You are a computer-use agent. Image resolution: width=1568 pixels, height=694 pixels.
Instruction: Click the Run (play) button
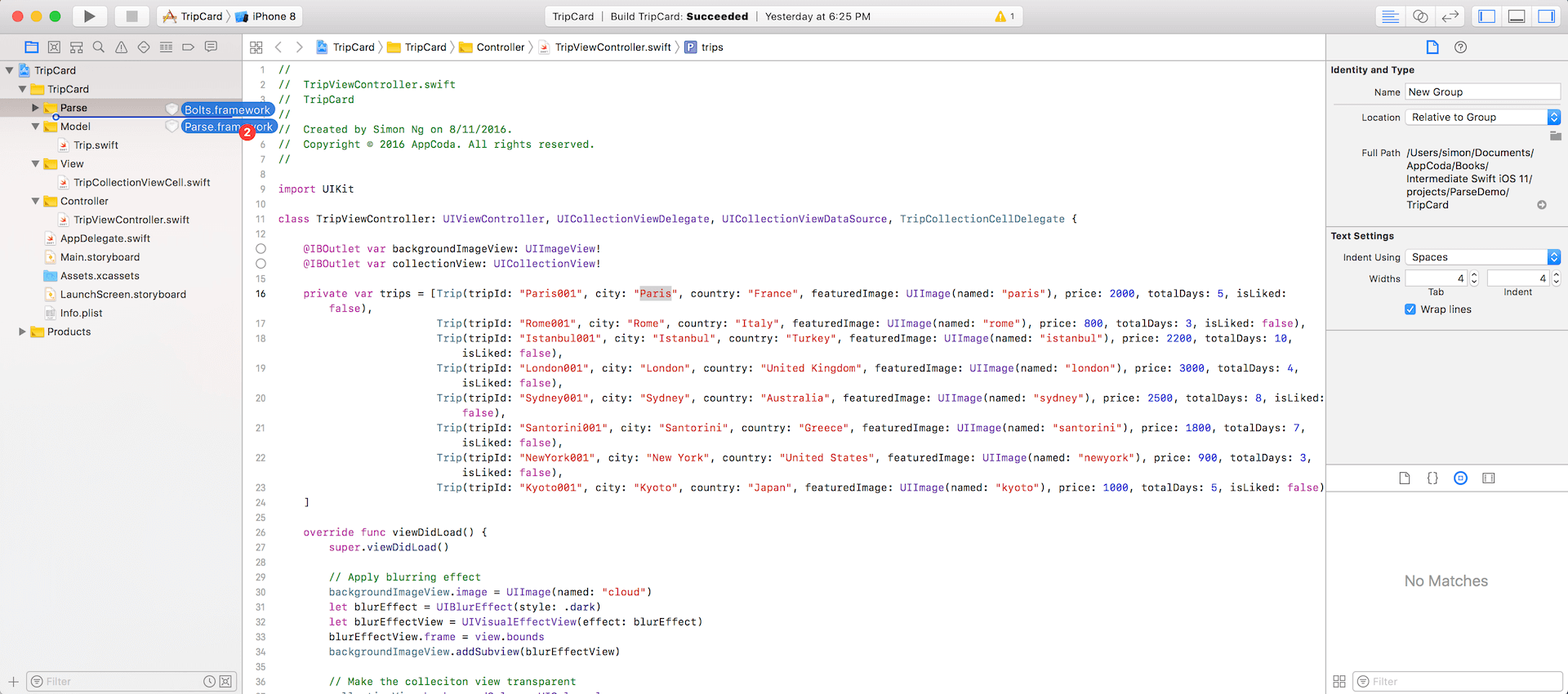(89, 16)
